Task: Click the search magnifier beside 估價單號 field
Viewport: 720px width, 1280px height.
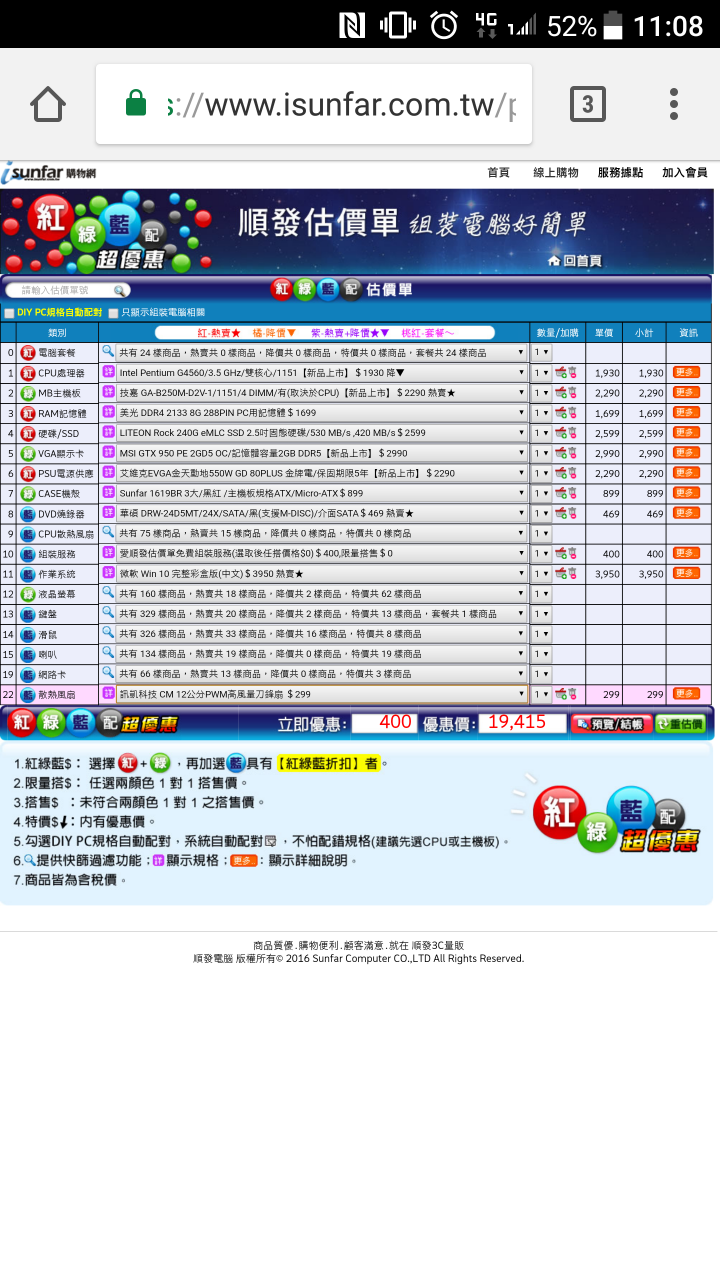Action: tap(120, 290)
